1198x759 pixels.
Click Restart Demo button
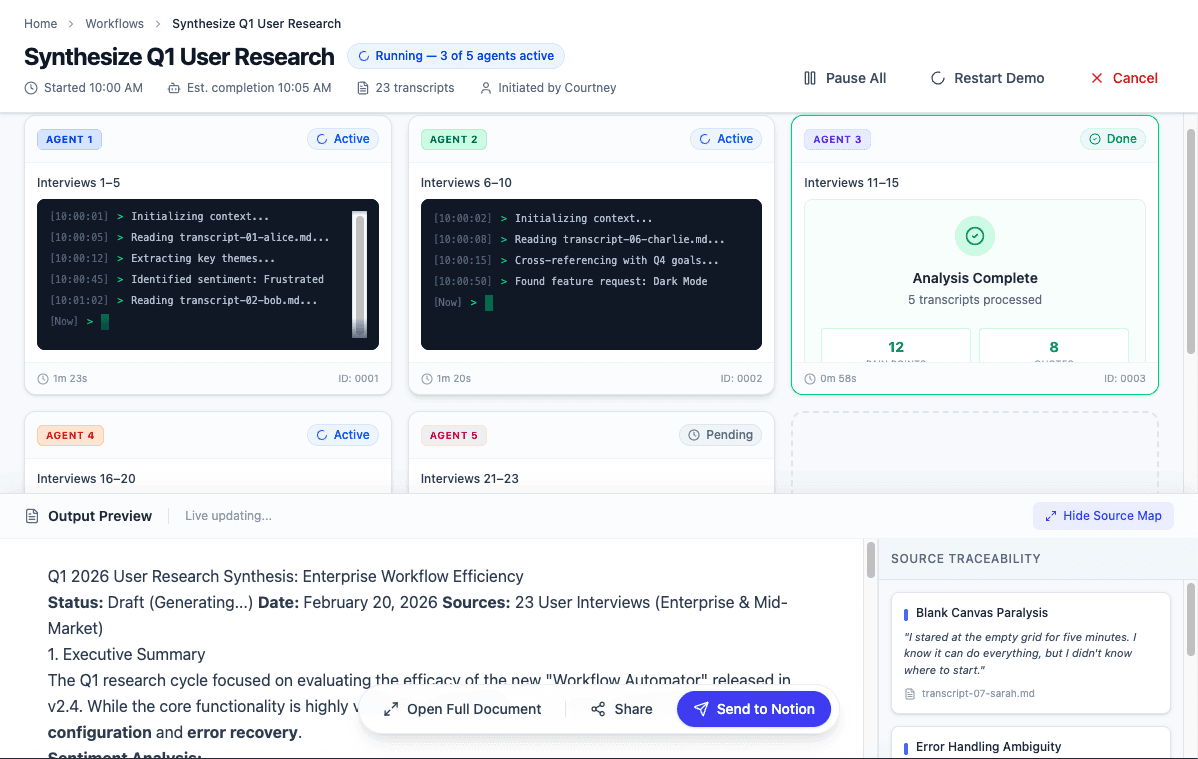(x=987, y=78)
